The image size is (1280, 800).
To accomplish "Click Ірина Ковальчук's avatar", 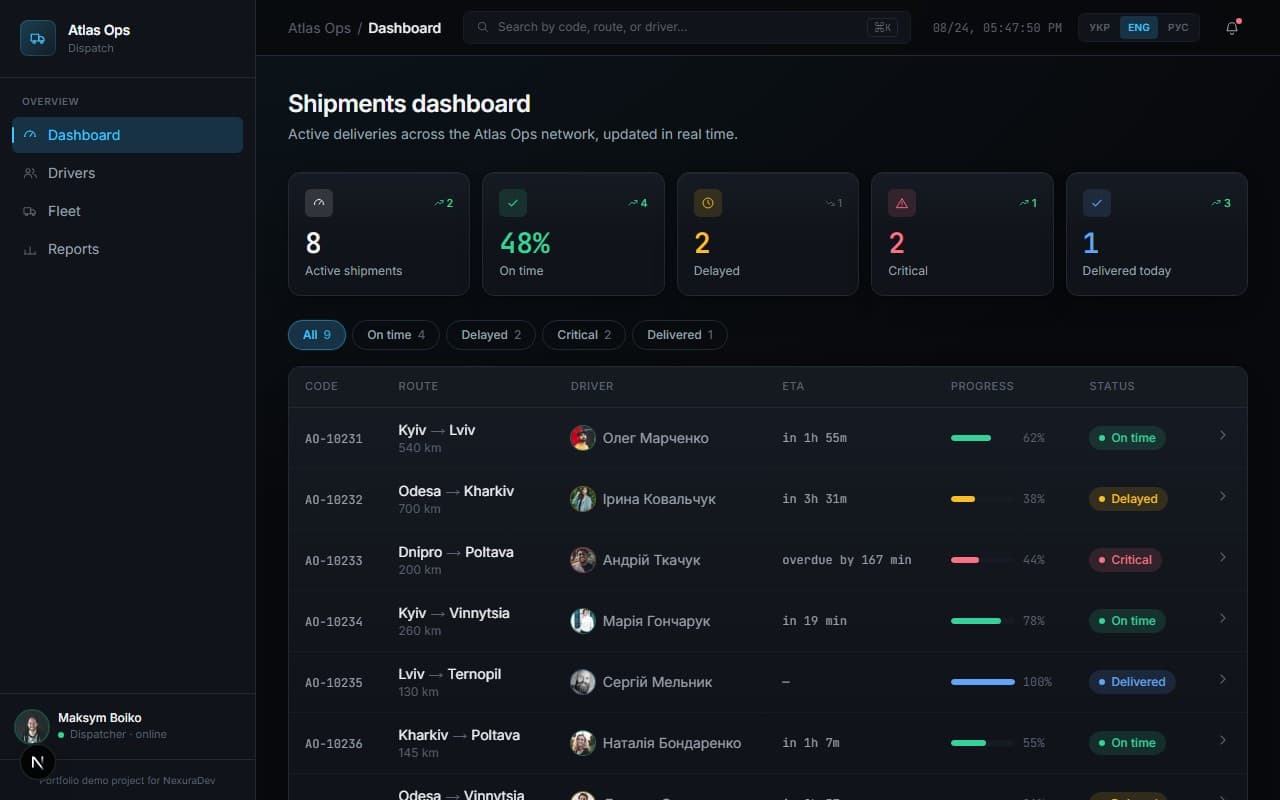I will click(x=583, y=499).
